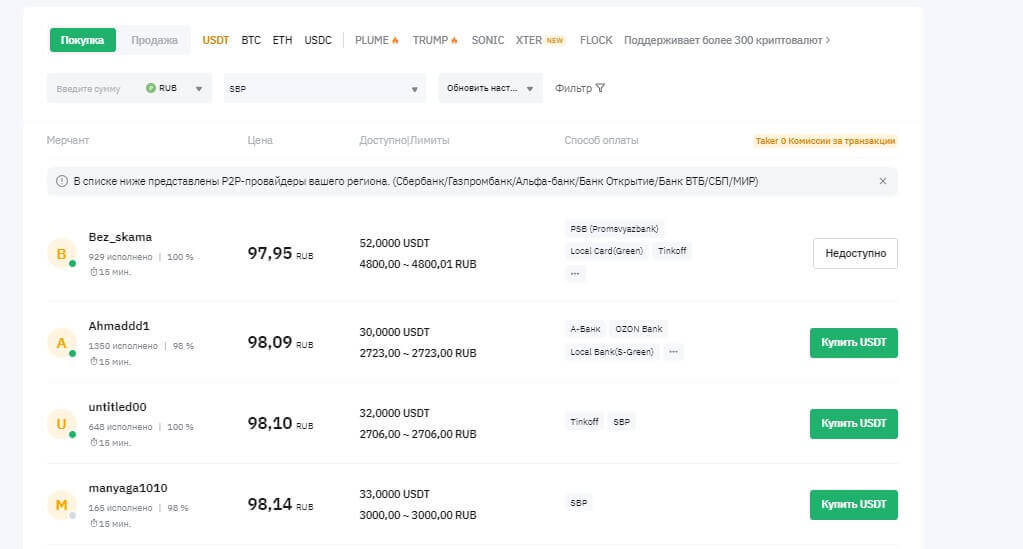Click Купить USDT for Ahmaddd1 offer

click(x=853, y=343)
